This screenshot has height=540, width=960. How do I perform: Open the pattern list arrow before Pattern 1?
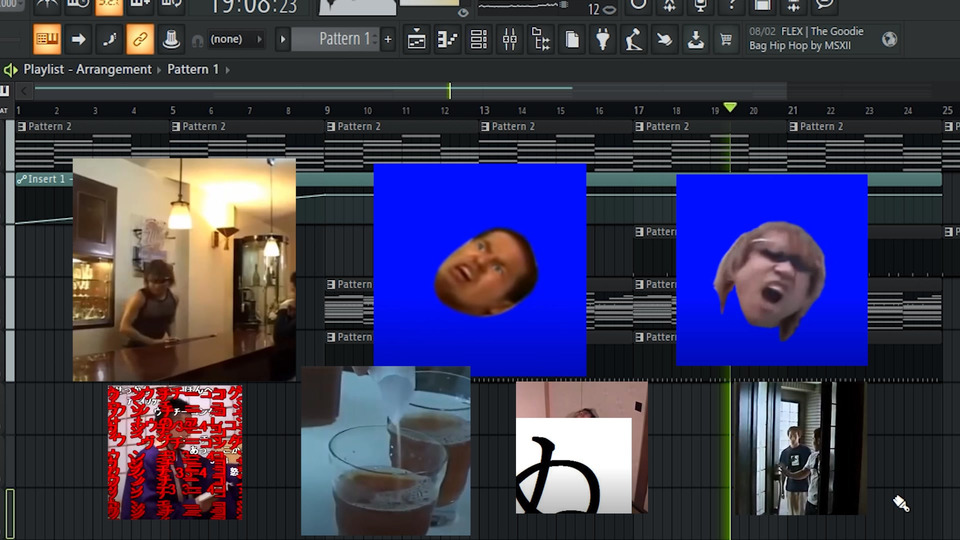pos(283,40)
